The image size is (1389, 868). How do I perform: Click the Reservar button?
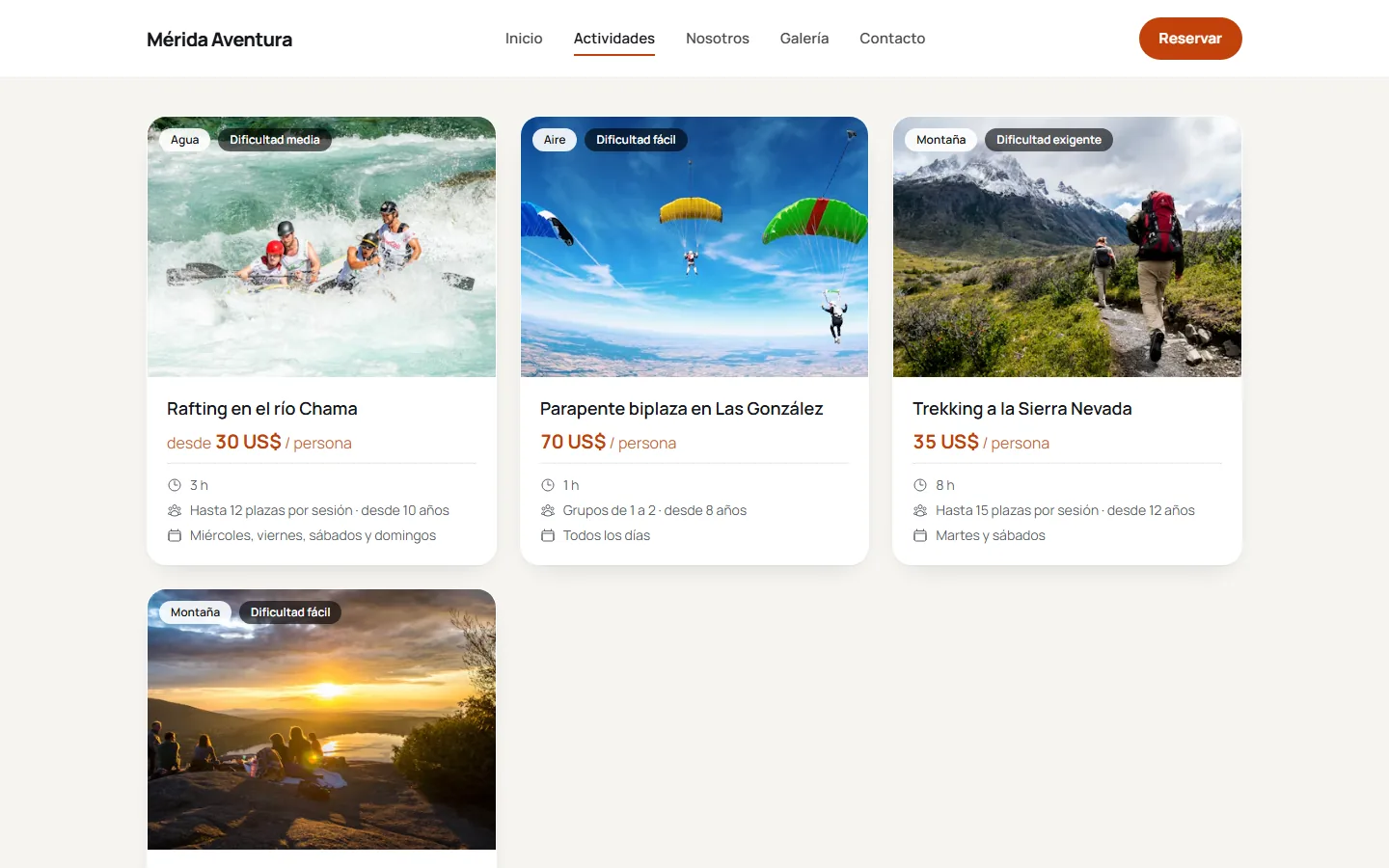tap(1190, 39)
